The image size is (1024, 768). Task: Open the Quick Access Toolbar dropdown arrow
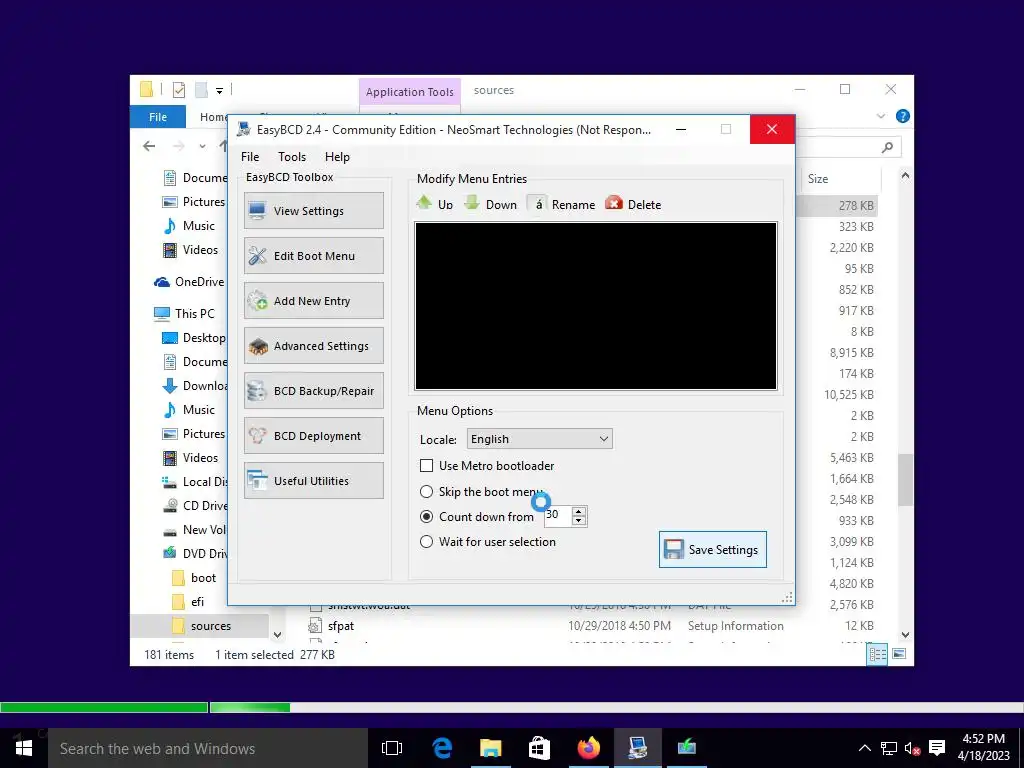point(219,90)
